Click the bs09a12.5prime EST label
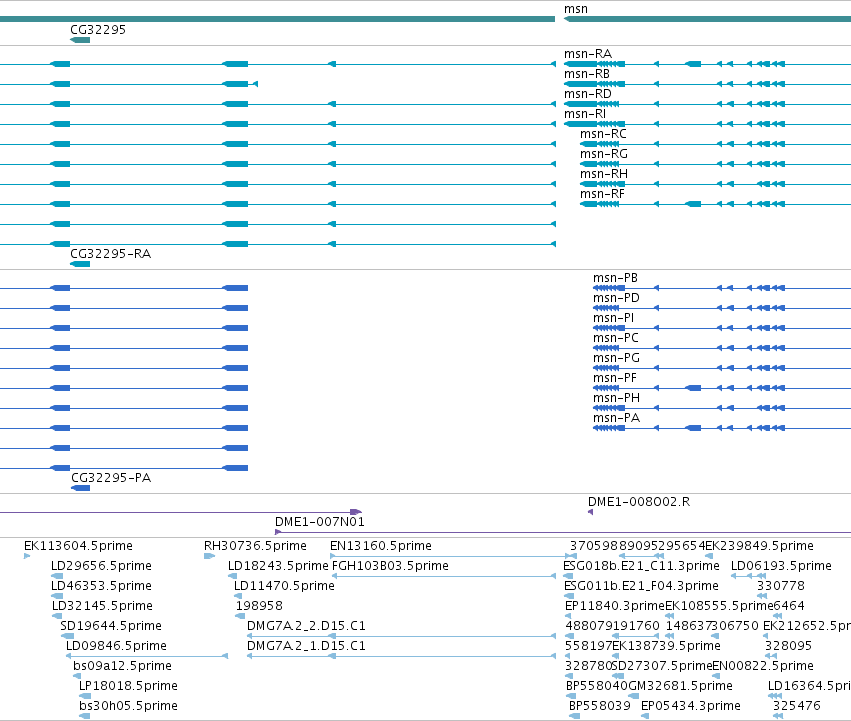Viewport: 851px width, 721px height. [122, 667]
